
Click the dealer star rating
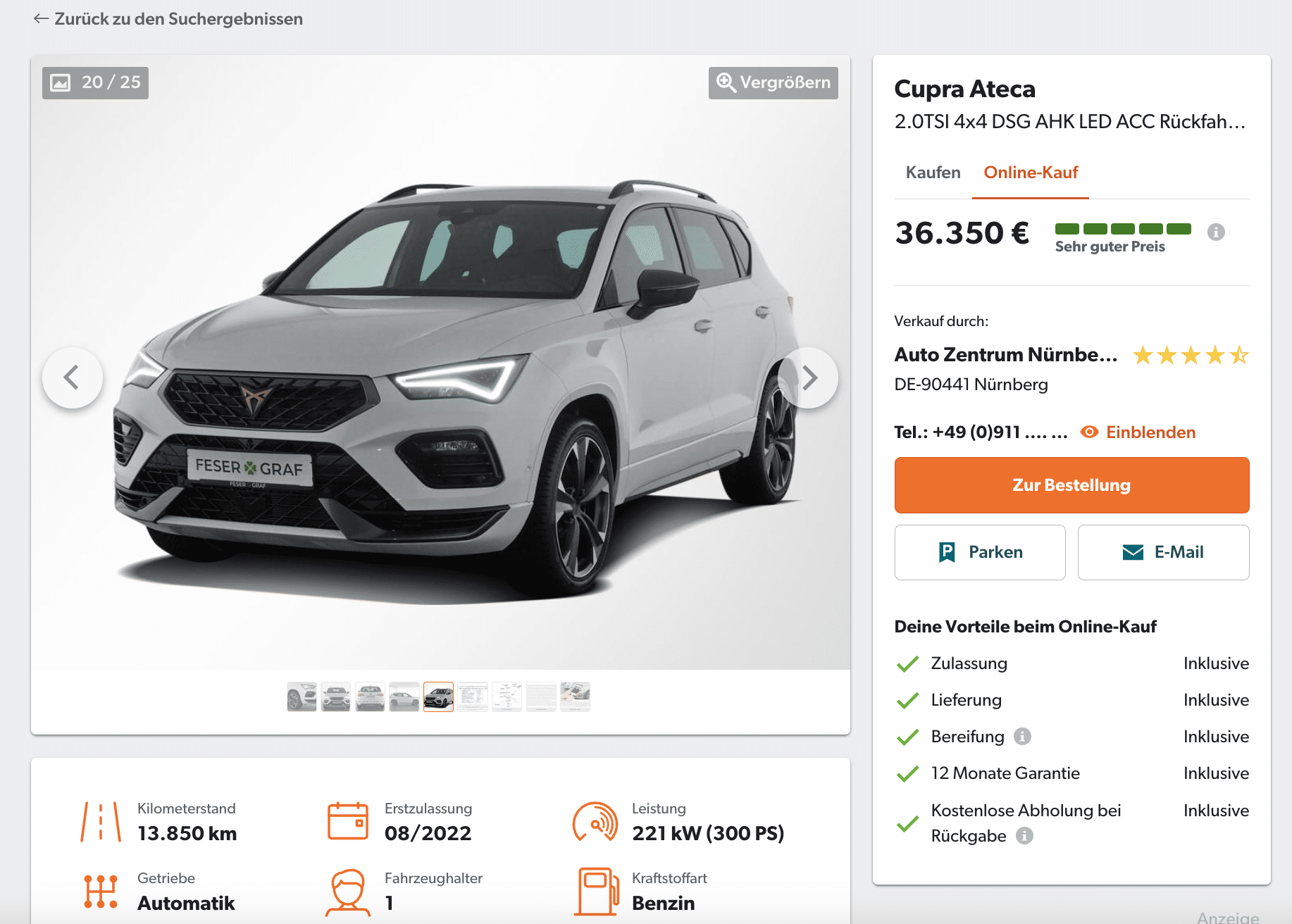1191,355
